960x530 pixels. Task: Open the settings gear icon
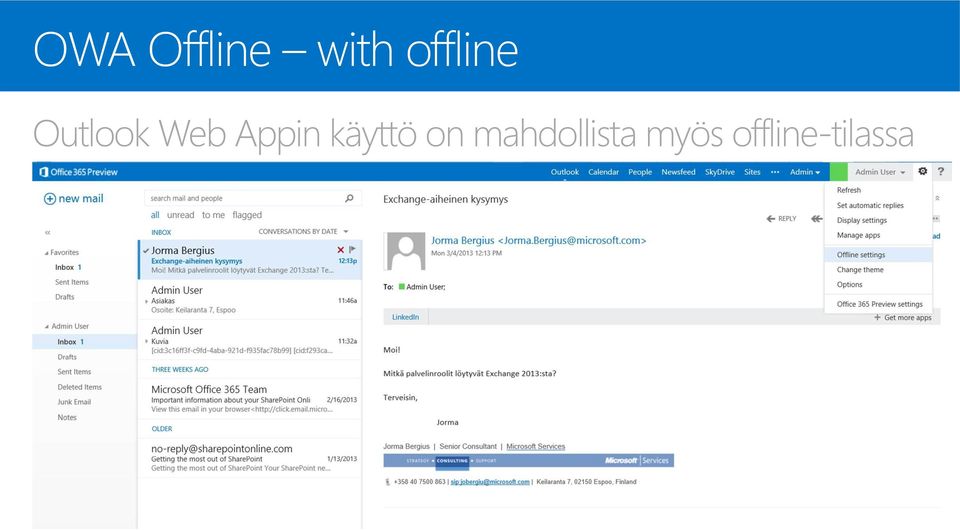coord(923,171)
